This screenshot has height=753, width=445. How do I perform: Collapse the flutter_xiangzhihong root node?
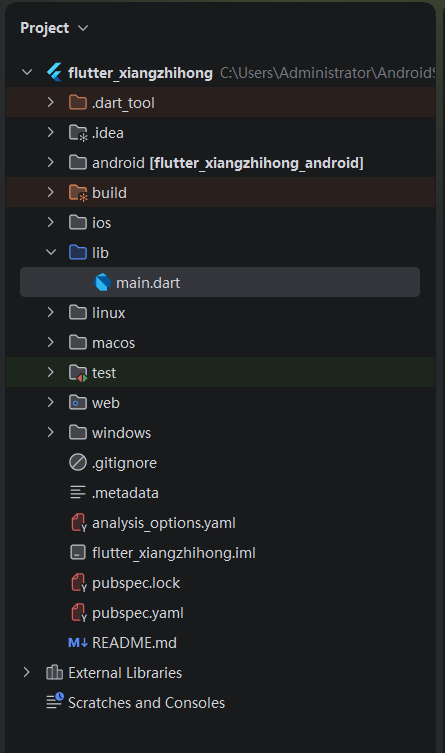(x=27, y=73)
